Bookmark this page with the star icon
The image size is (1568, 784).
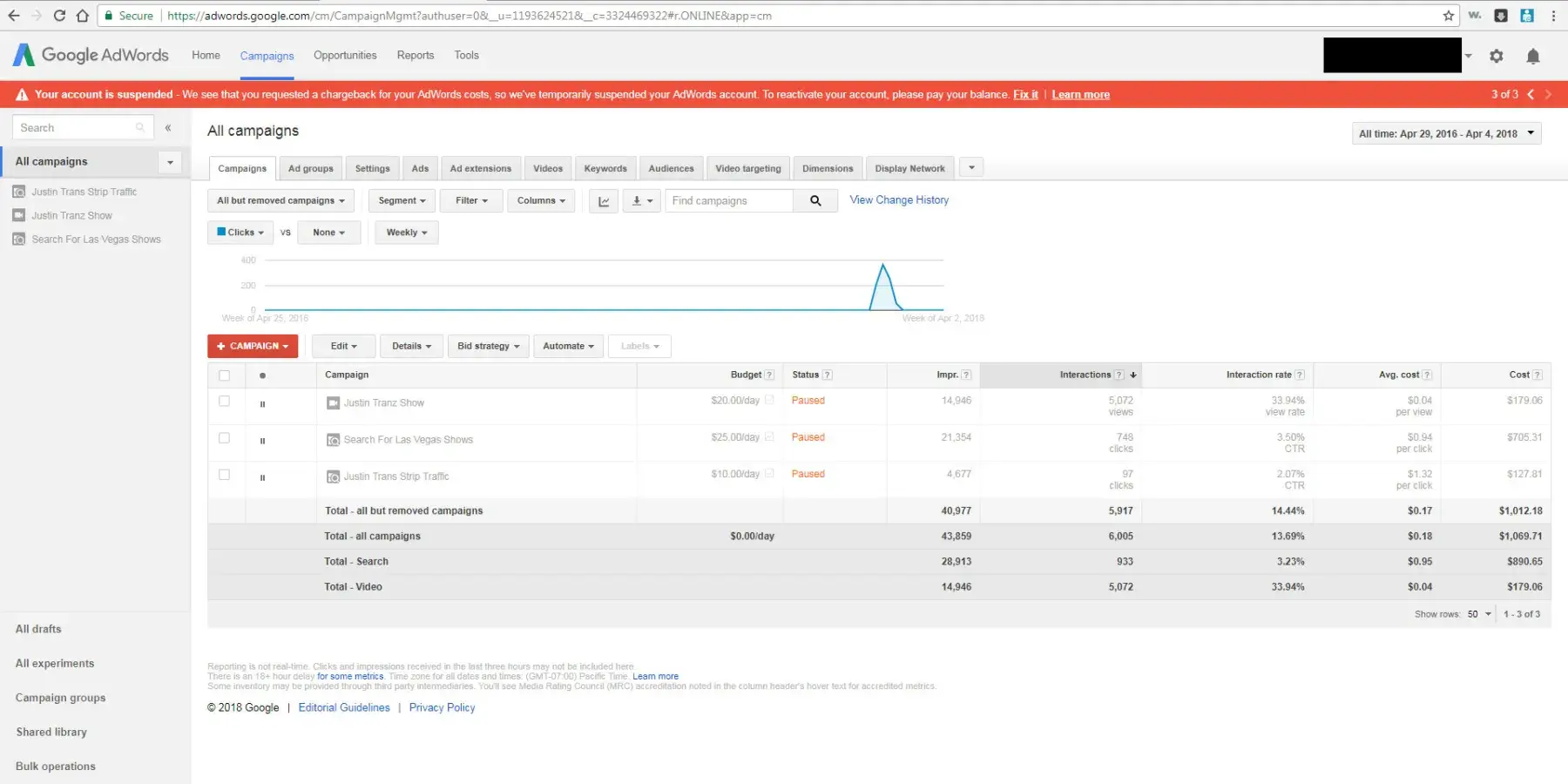1449,16
